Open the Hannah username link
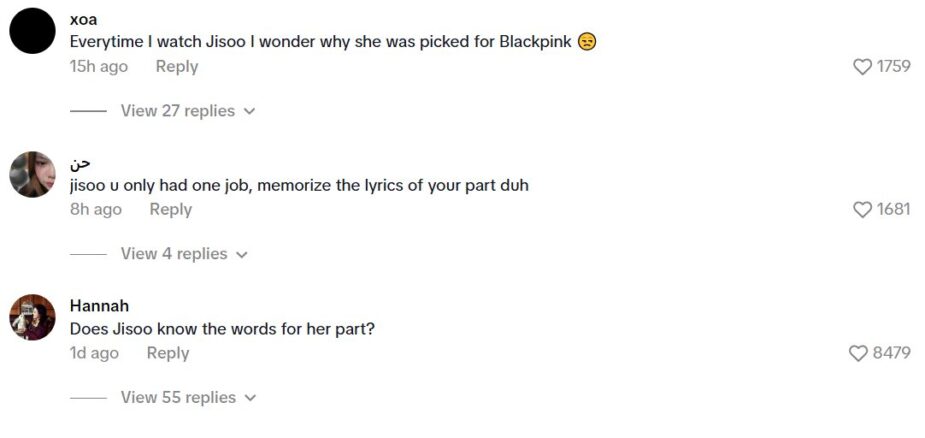This screenshot has width=925, height=438. click(x=99, y=306)
